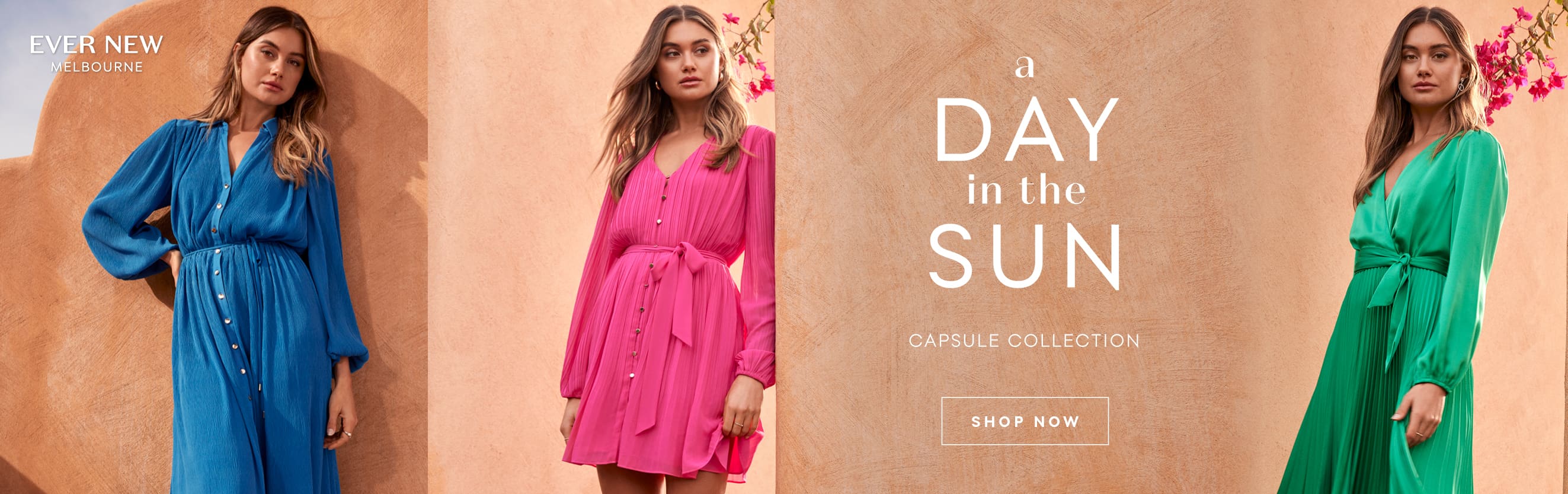Click the small 'a' above DAY

click(1025, 68)
